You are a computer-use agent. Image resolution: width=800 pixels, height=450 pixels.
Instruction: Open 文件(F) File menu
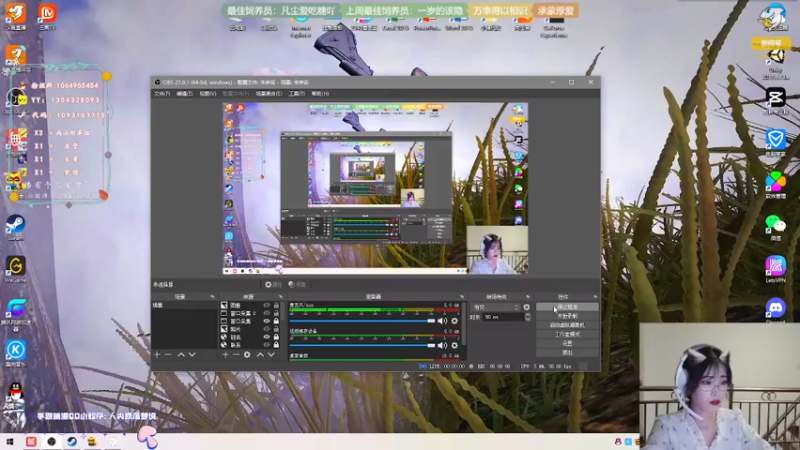162,94
